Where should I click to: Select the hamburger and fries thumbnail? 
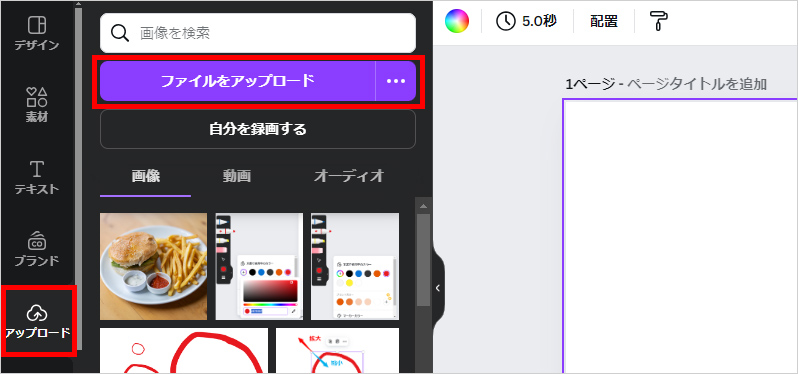pyautogui.click(x=154, y=267)
